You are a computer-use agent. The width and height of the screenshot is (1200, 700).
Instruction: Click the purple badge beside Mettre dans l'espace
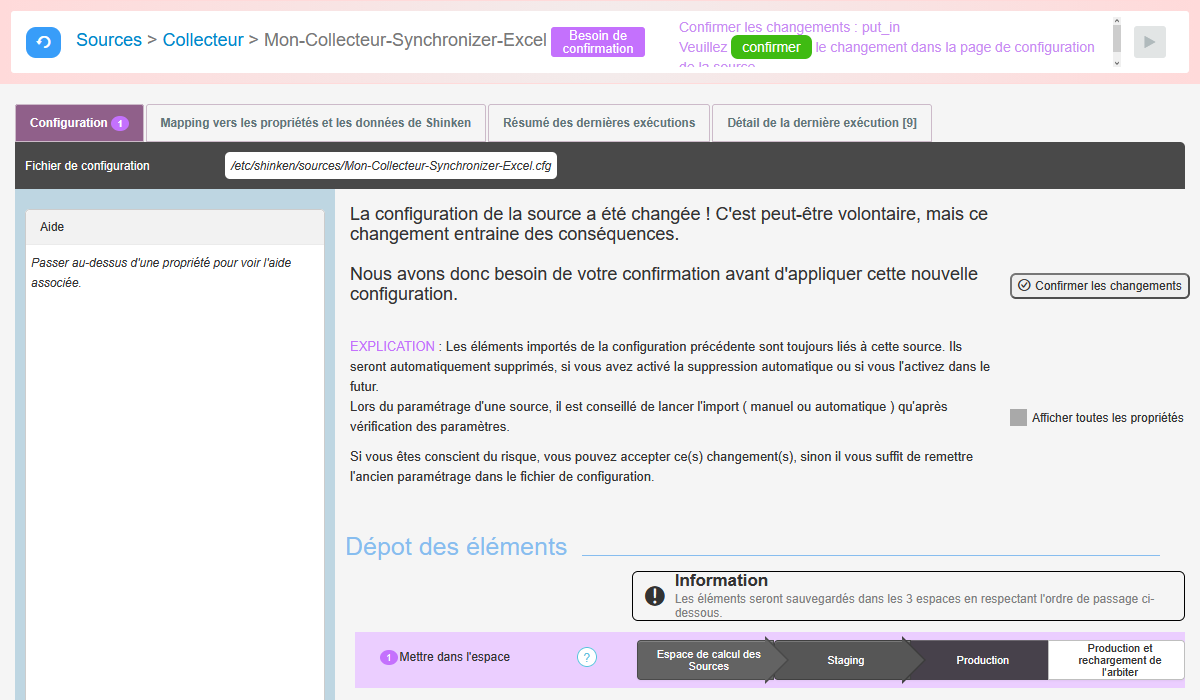388,658
